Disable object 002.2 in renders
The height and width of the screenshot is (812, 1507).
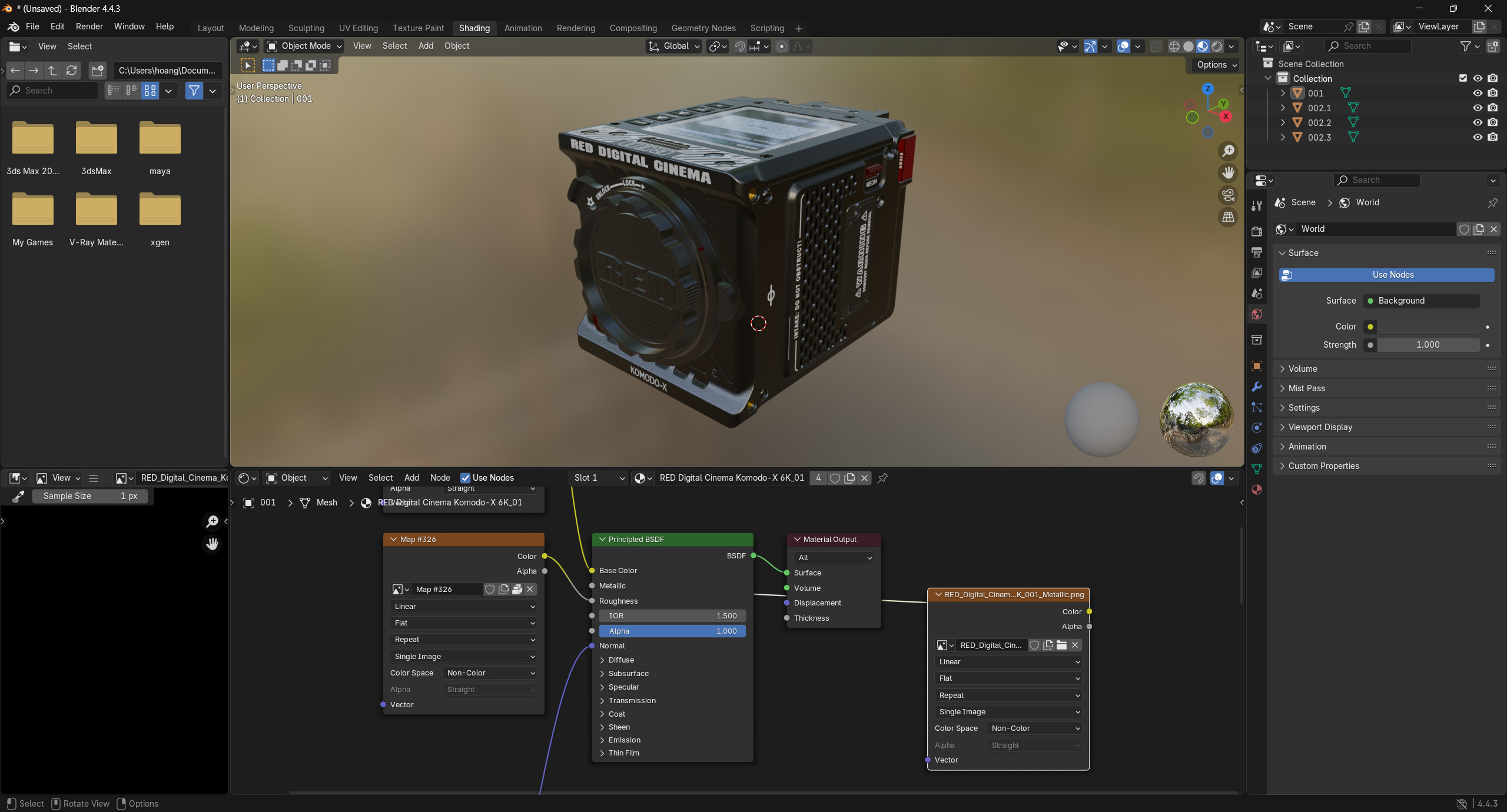[x=1492, y=122]
